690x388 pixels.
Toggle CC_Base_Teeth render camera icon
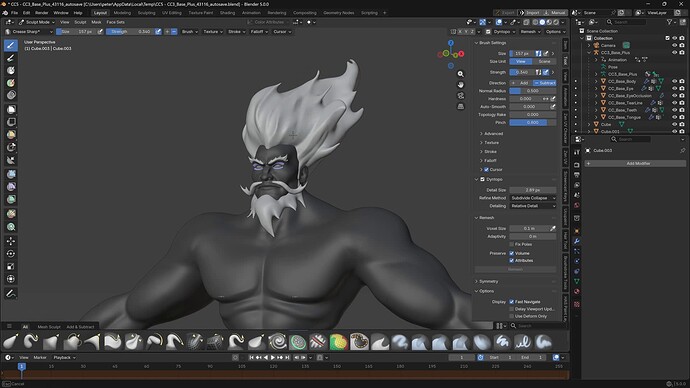coord(682,110)
